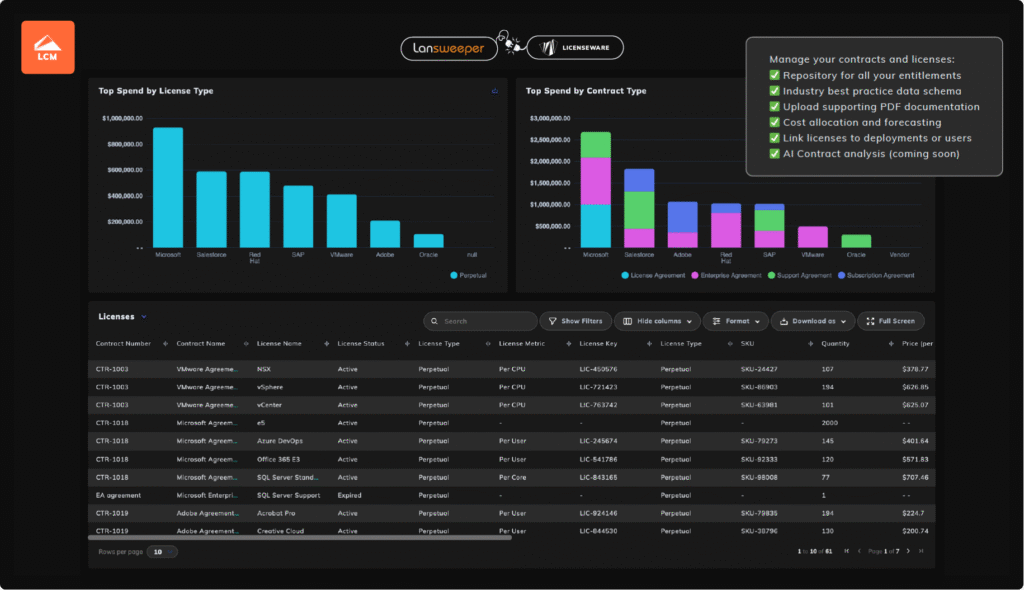Screen dimensions: 1024x590
Task: Click the sort icon after License Name header
Action: [x=327, y=344]
